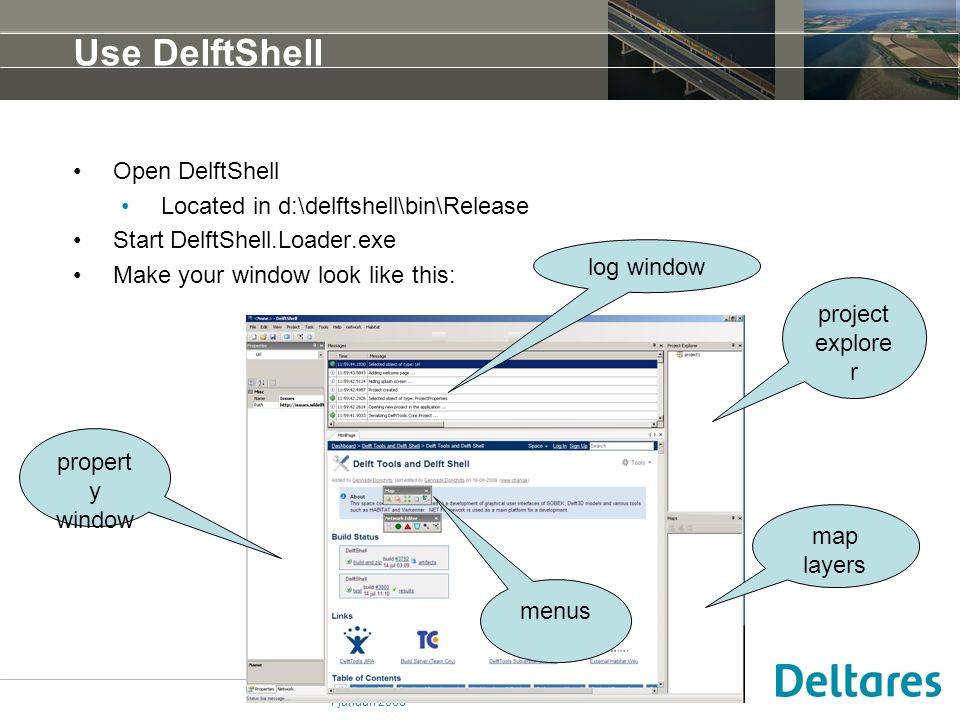
Task: Select message 'Opening new project in the application'
Action: pos(493,407)
